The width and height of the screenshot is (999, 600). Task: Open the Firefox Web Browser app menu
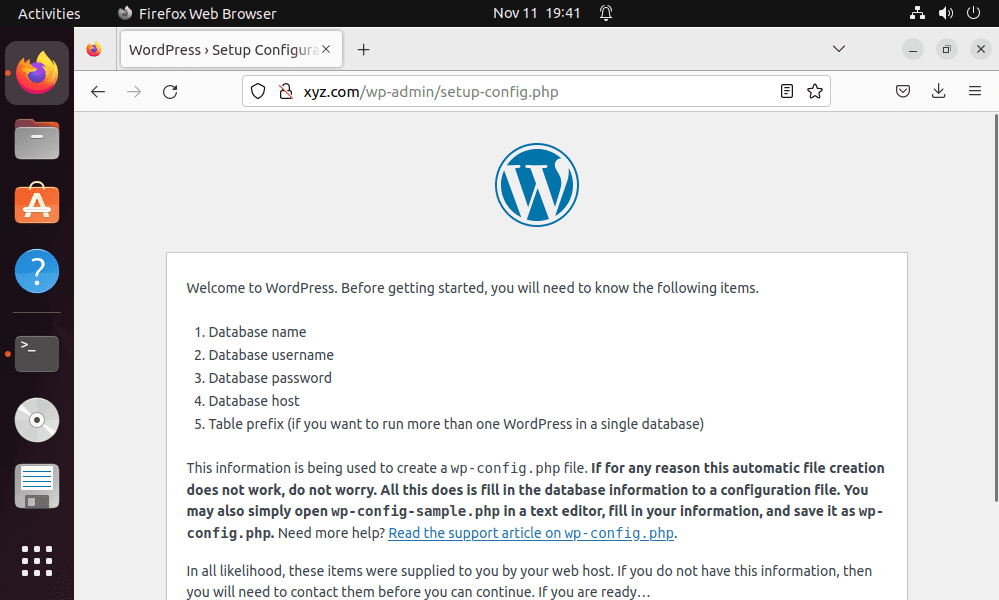point(197,13)
